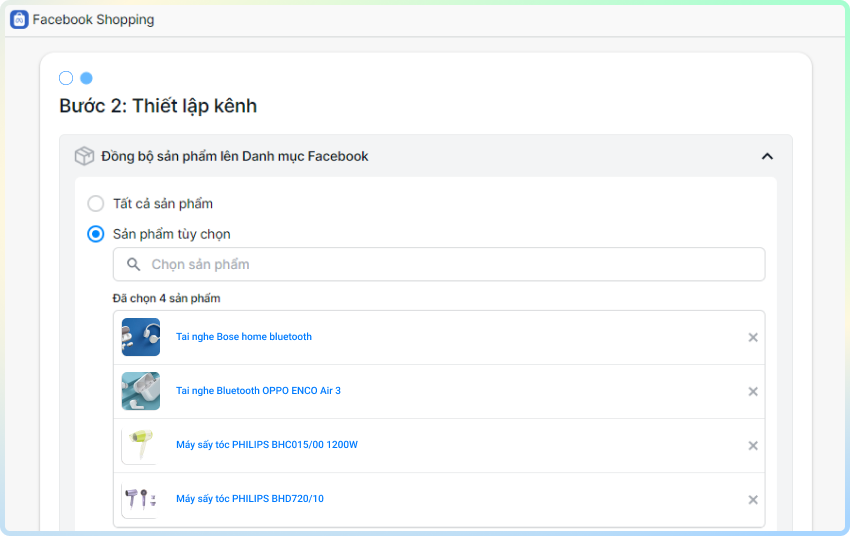
Task: Click the OPPO ENCO earbuds thumbnail
Action: 141,391
